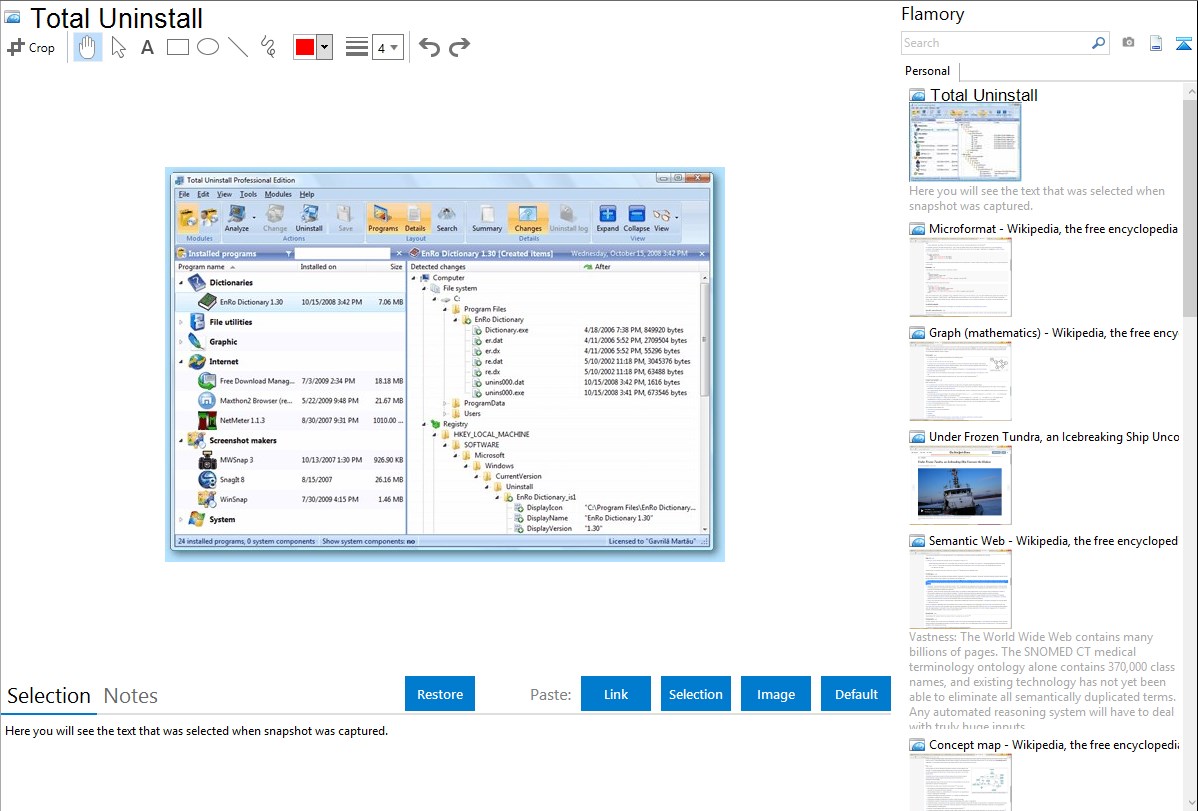Open the File menu in the snapshot
1198x811 pixels.
[184, 194]
